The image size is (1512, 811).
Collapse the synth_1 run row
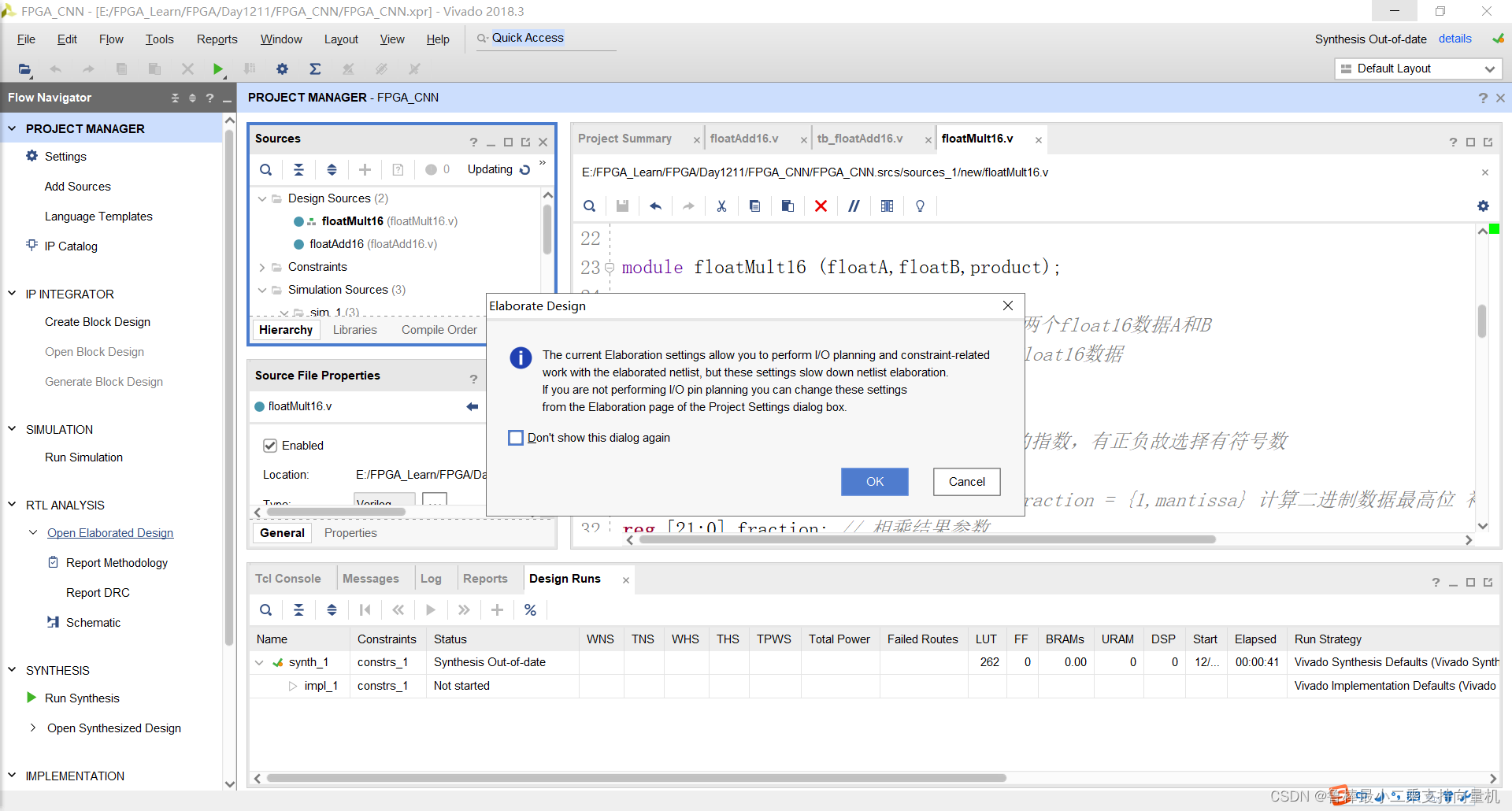pos(259,662)
